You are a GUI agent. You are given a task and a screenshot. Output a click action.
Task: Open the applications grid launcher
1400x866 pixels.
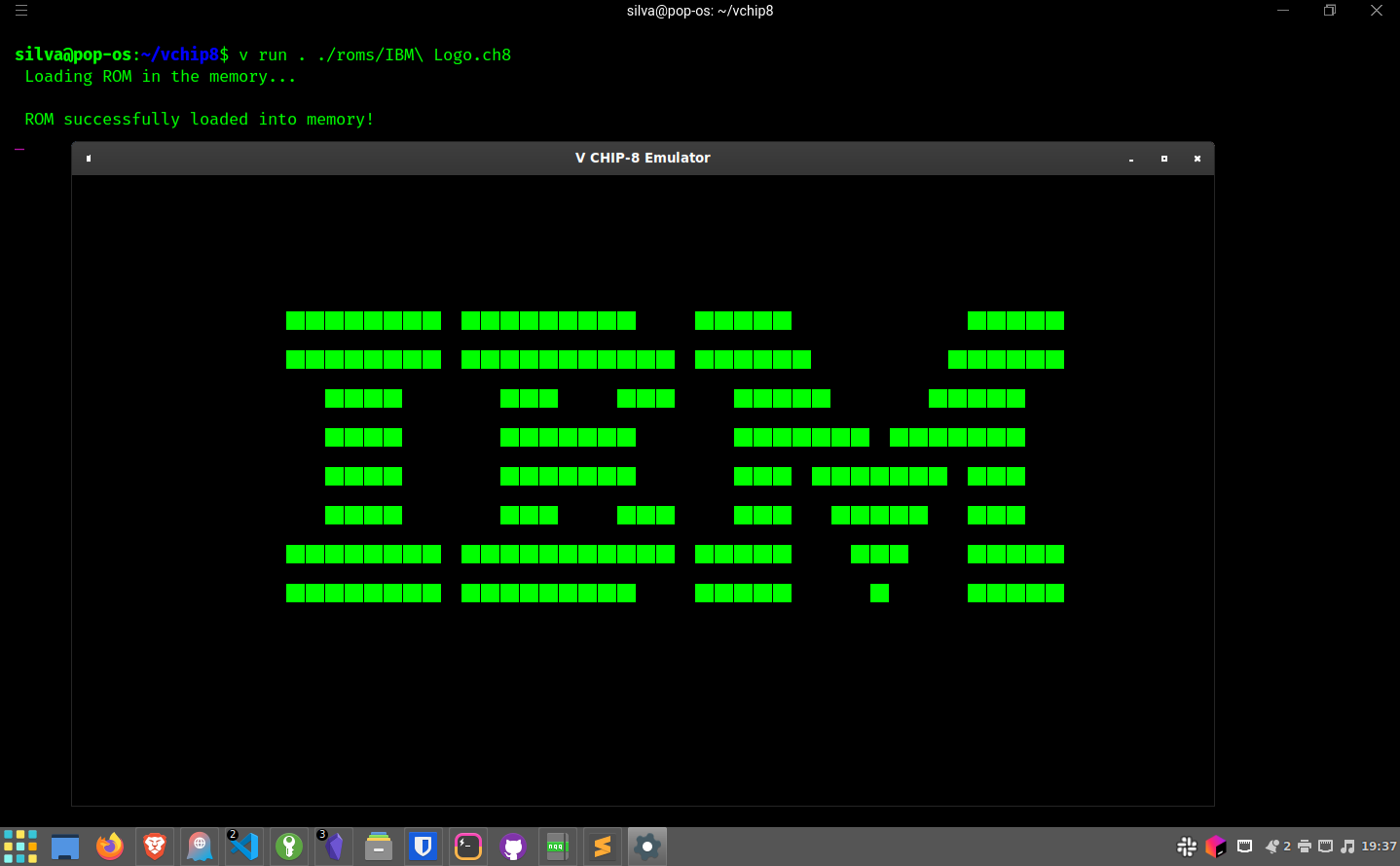click(x=21, y=847)
